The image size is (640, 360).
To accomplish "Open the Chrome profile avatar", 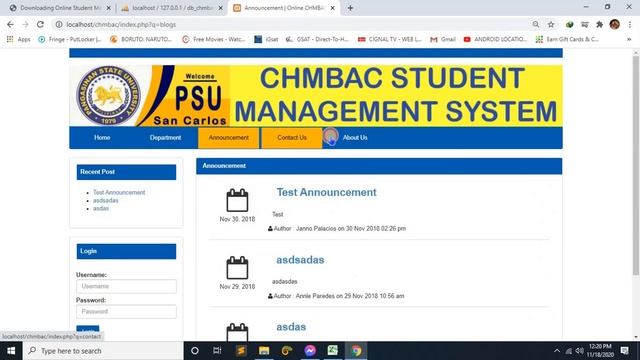I will (615, 24).
